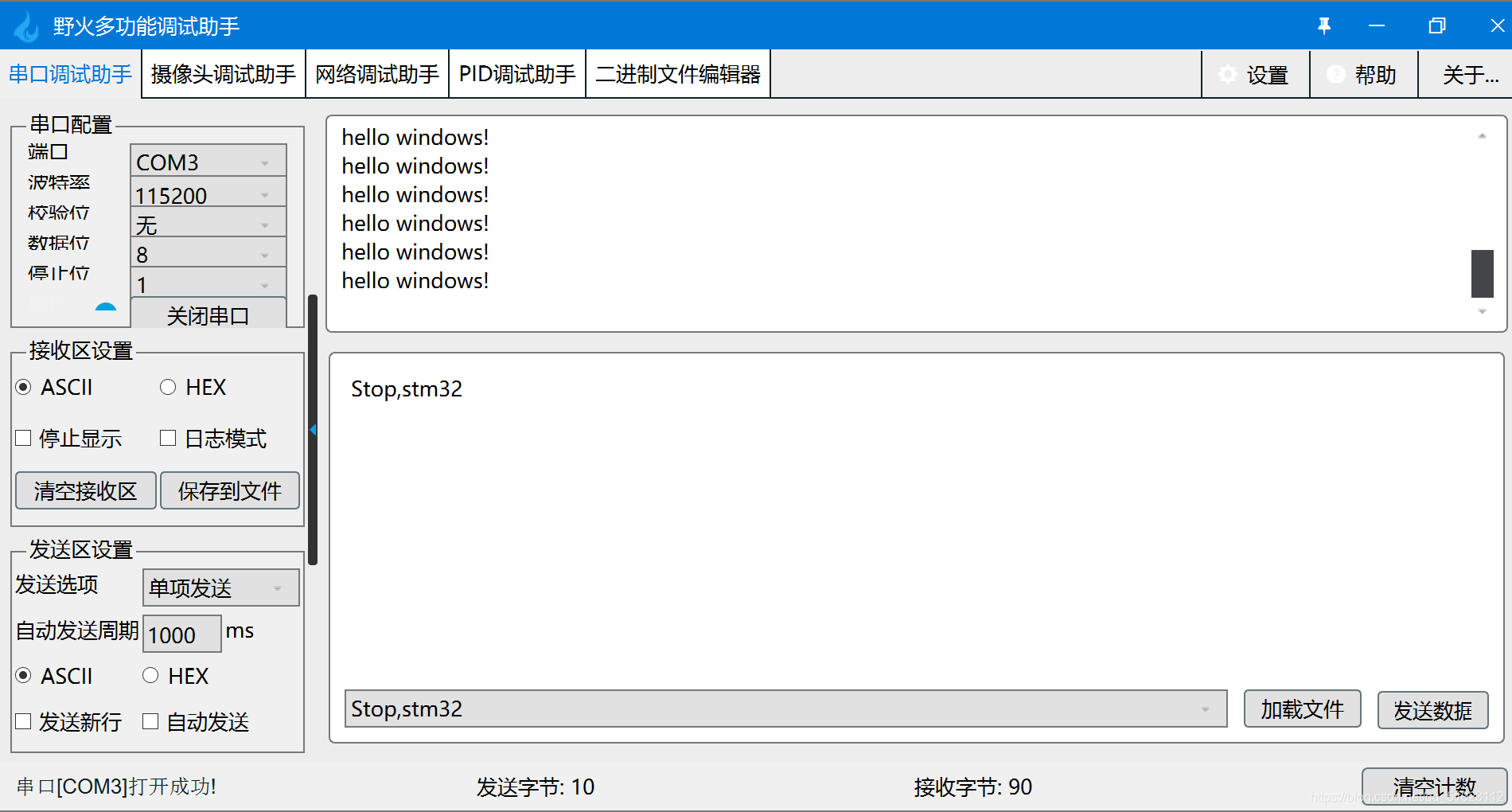Open the 115200 baud rate dropdown
The image size is (1512, 812).
point(208,193)
